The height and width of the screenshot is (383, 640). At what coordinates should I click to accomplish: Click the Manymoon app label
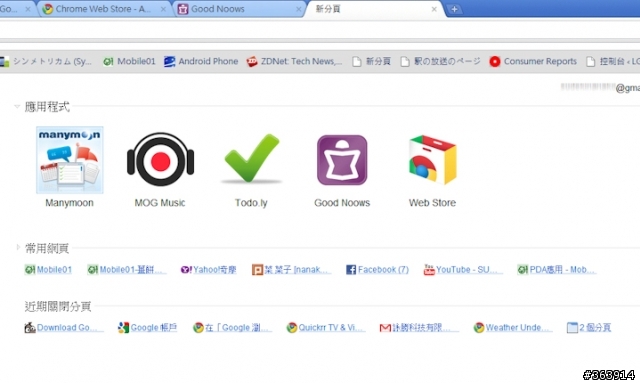click(x=69, y=203)
